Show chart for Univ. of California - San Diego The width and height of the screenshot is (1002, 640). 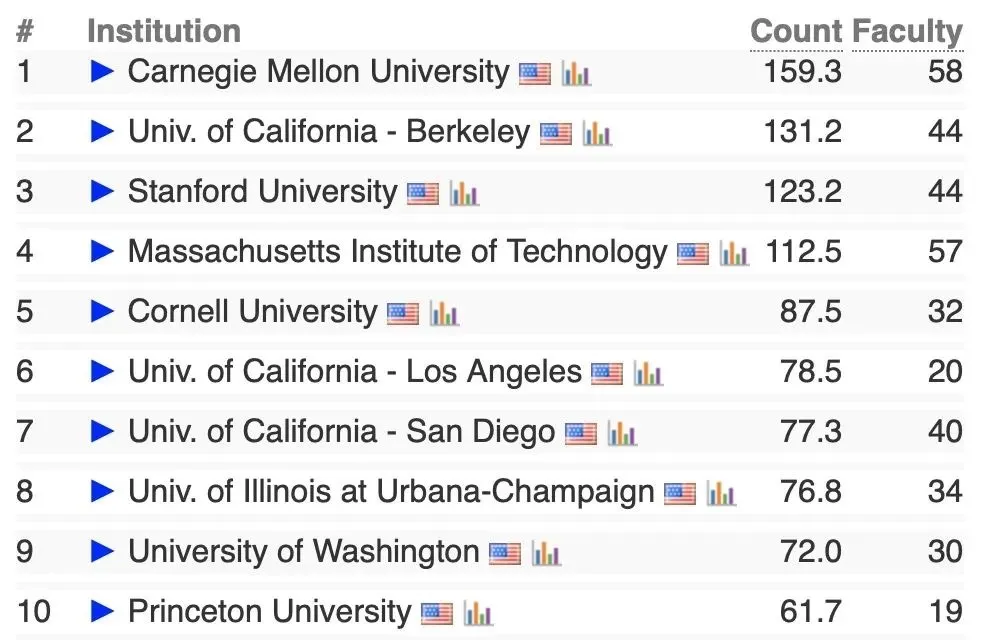[622, 433]
